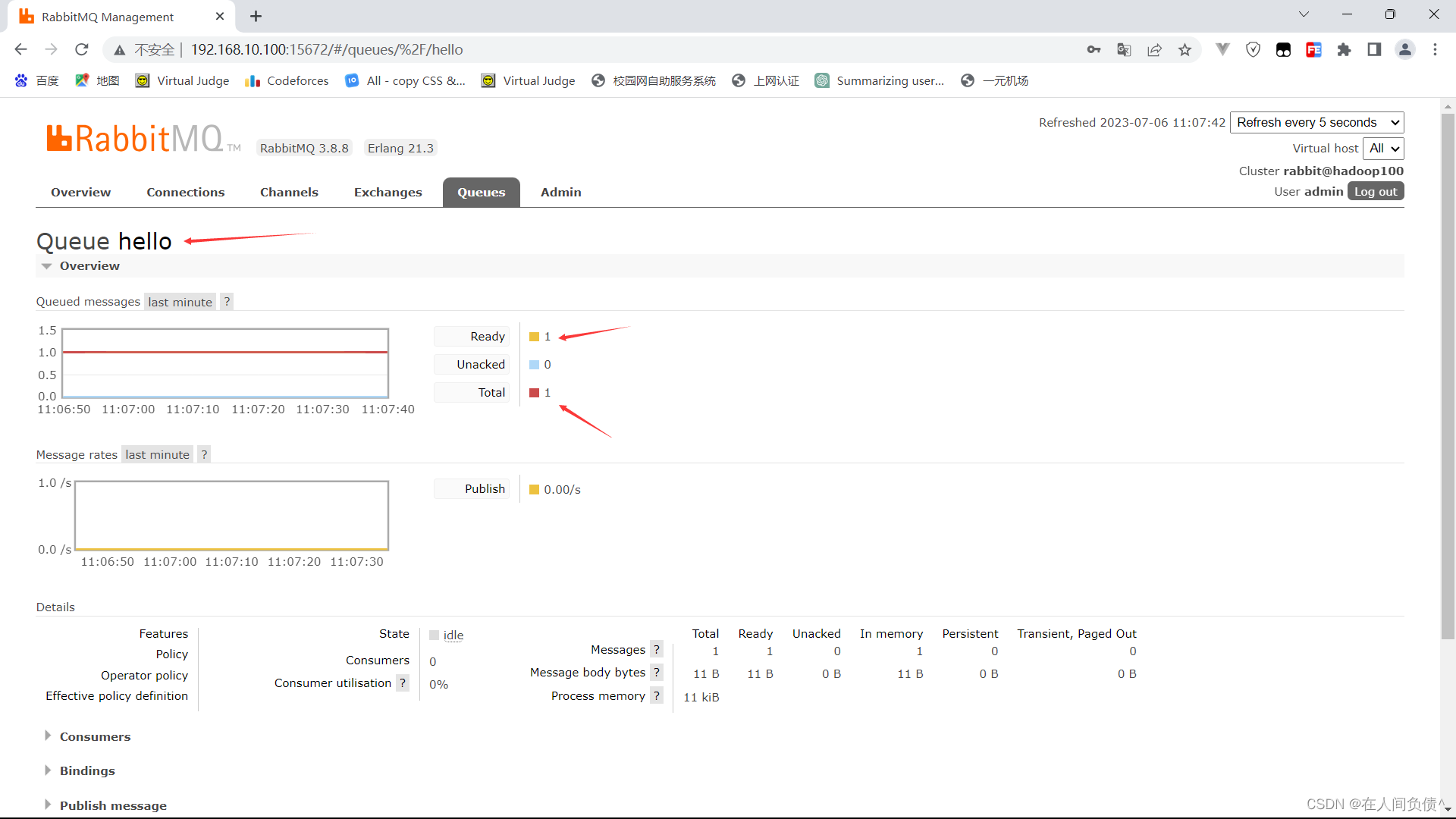Click the Admin tab icon
This screenshot has width=1456, height=819.
point(561,192)
